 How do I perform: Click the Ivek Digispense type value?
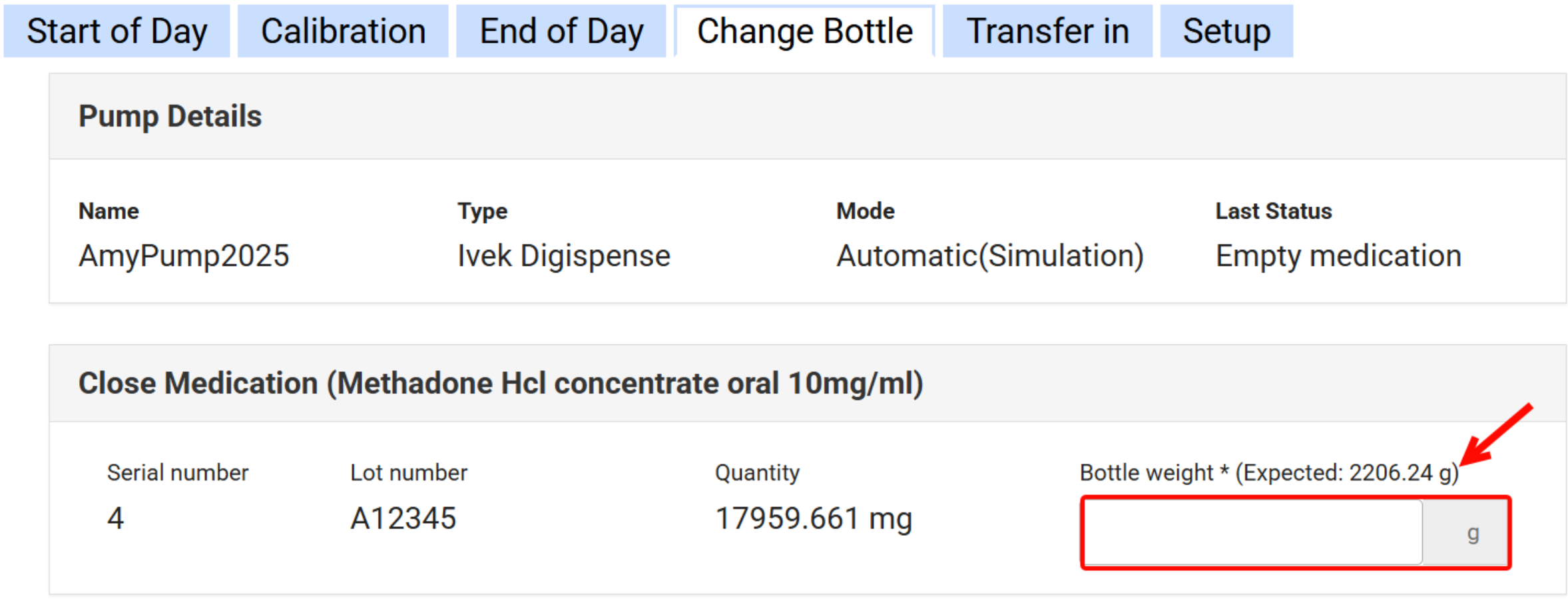tap(563, 256)
